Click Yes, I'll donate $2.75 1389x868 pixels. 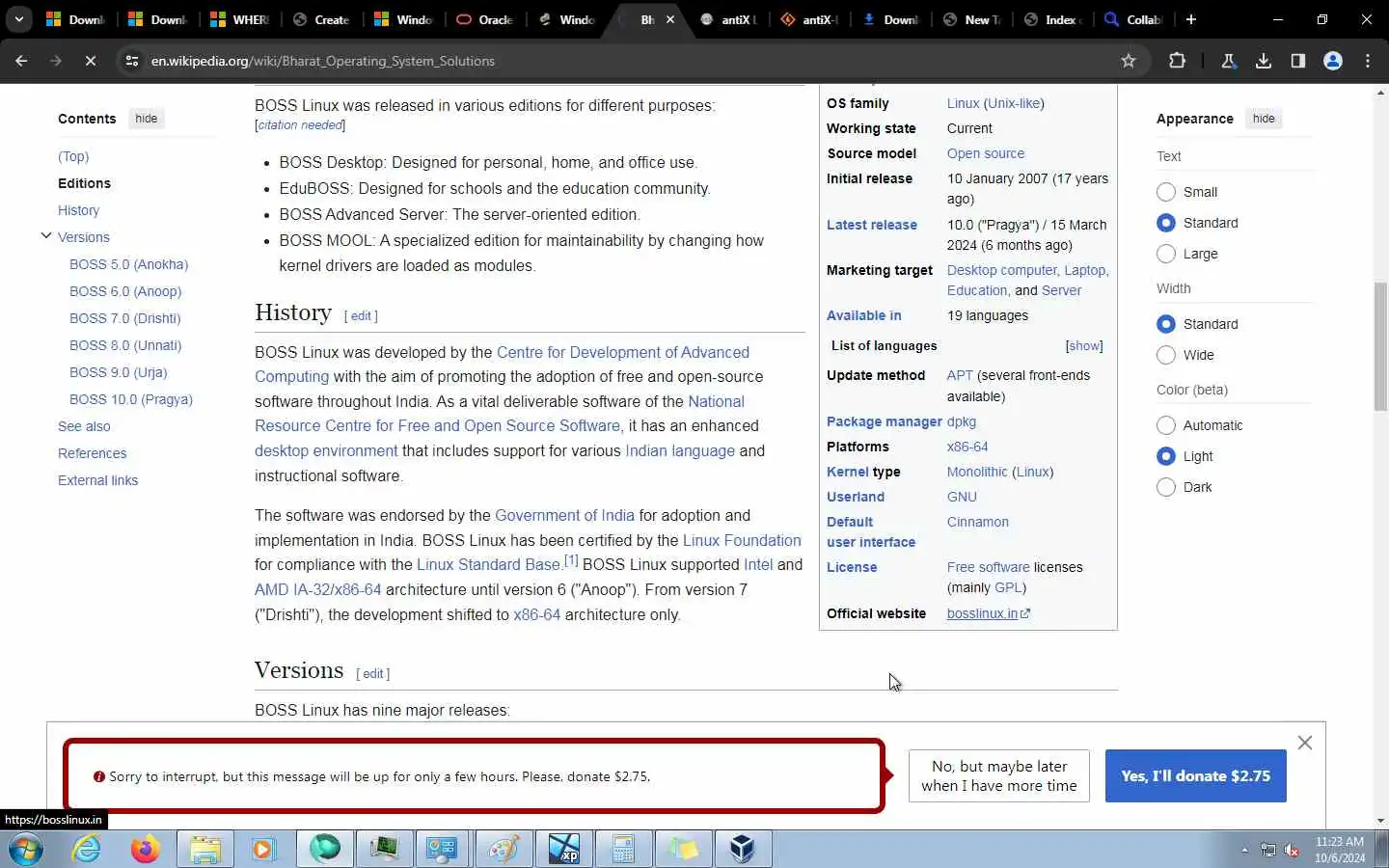tap(1196, 776)
